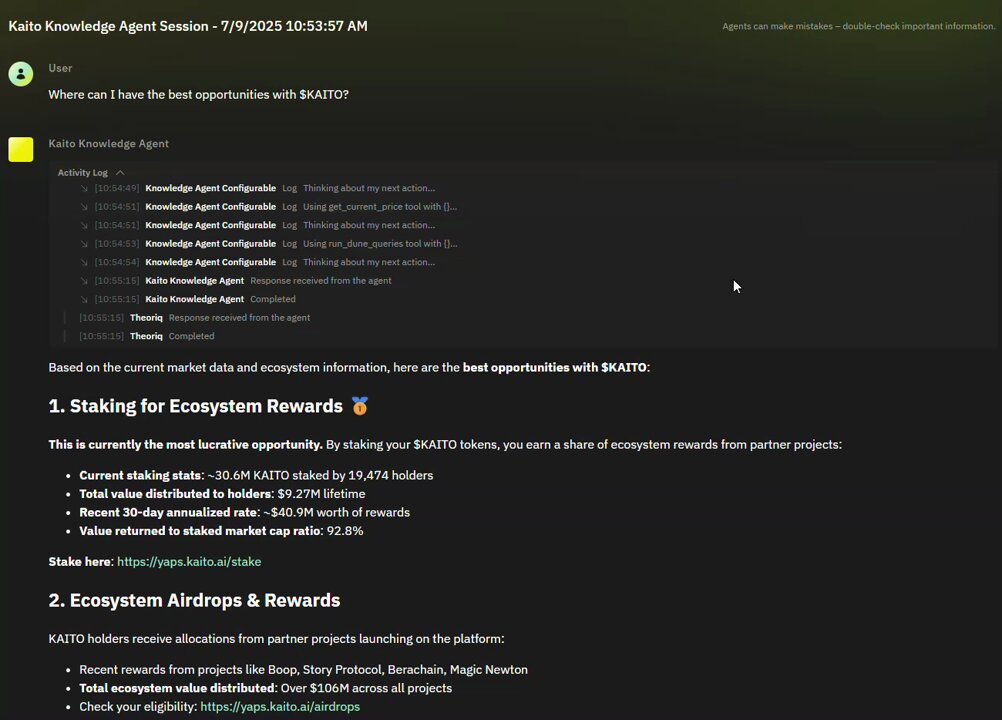This screenshot has height=720, width=1002.
Task: Open the yaps.kaito.ai/airdrops link
Action: pos(280,707)
